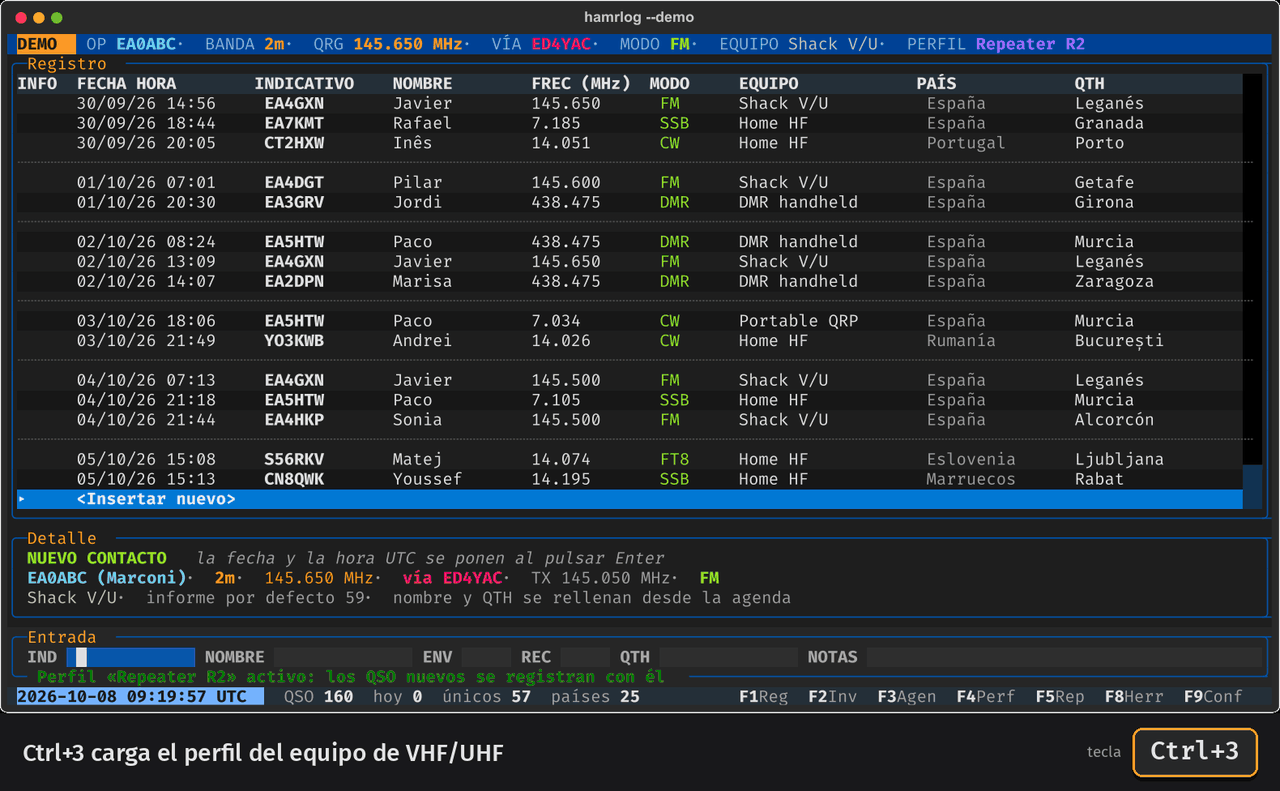
Task: Click the BANDA 2m value
Action: [274, 44]
